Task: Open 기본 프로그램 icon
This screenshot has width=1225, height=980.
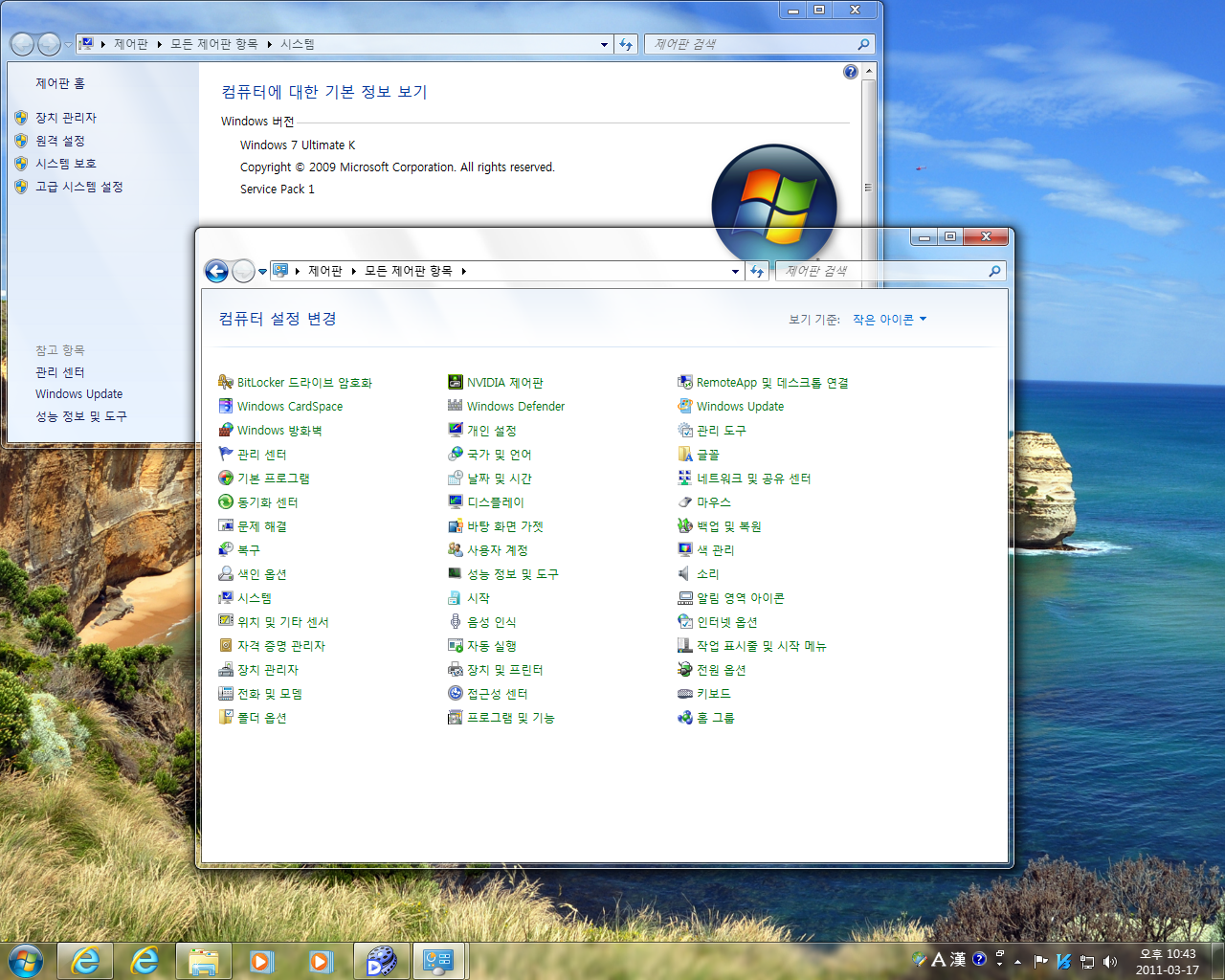Action: pos(226,478)
